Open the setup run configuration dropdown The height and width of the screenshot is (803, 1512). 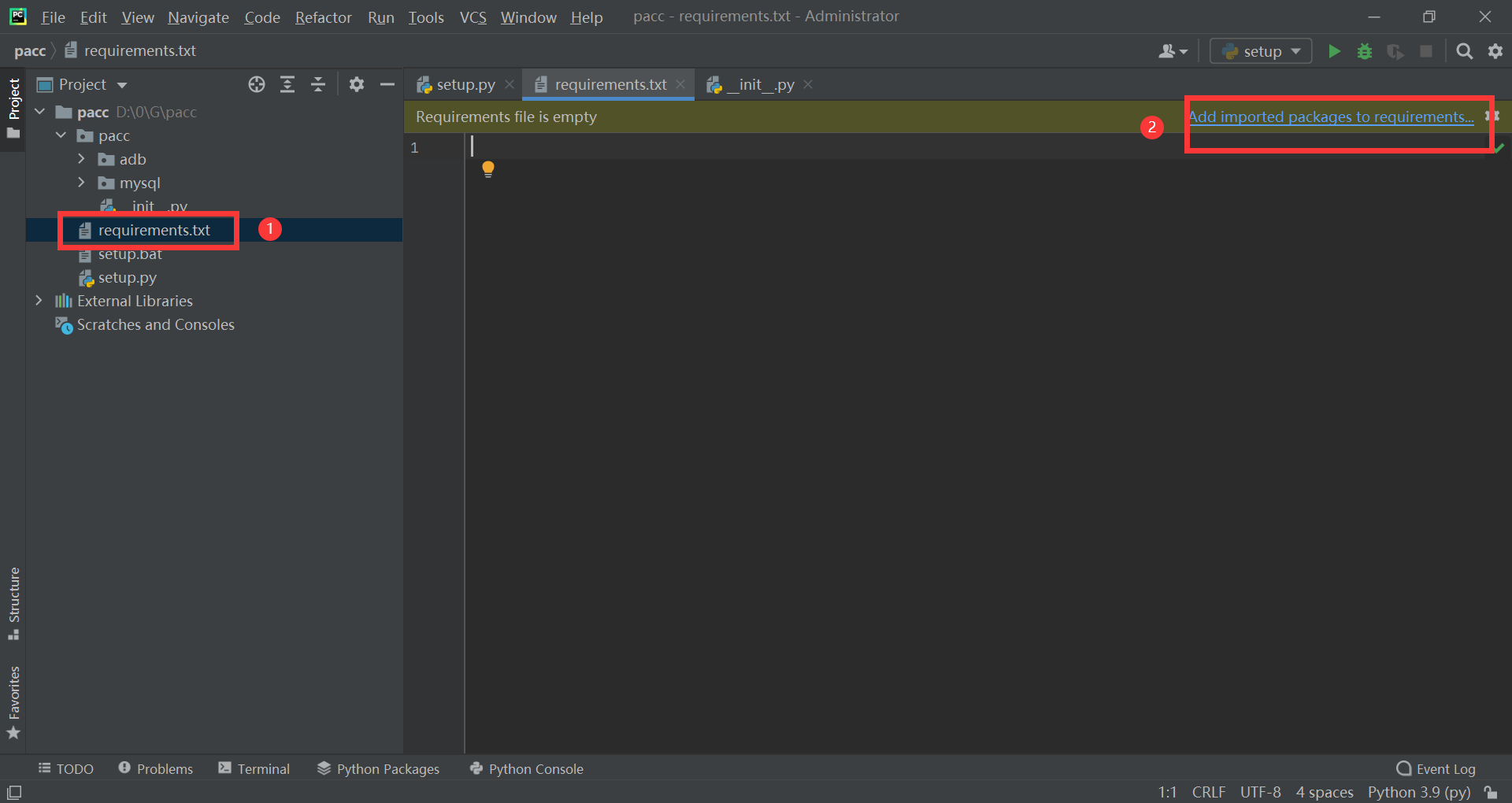(x=1261, y=51)
